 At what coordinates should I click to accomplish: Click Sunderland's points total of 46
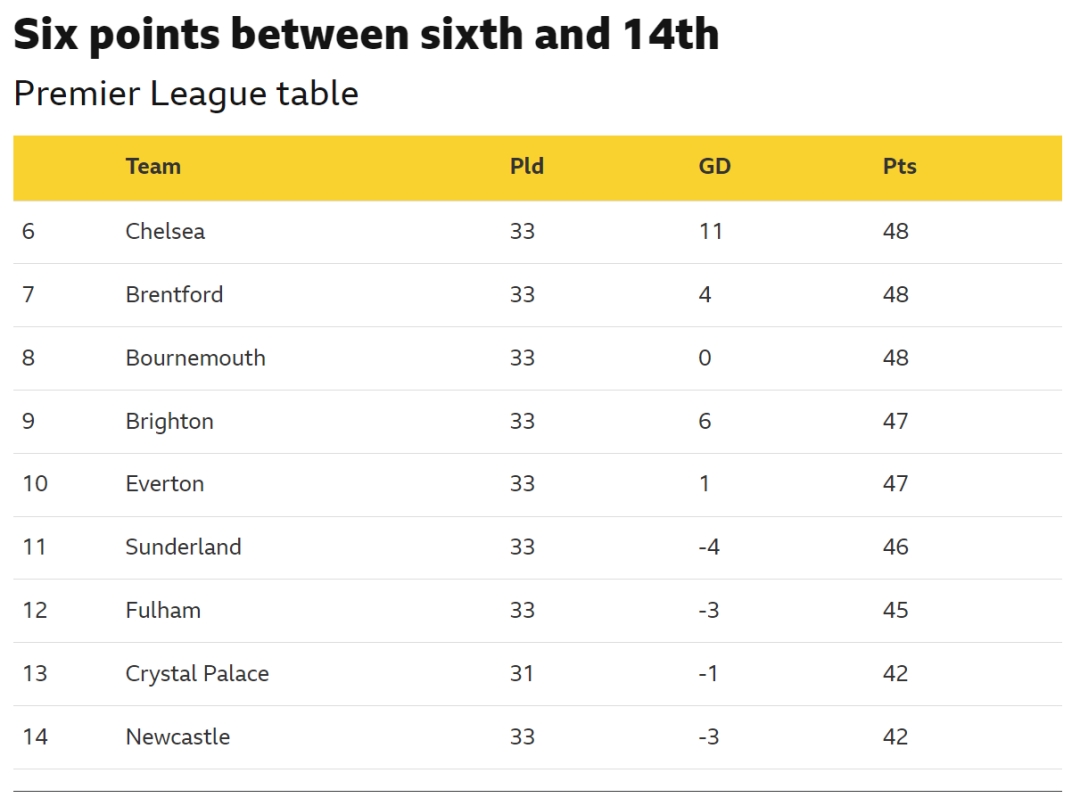895,547
